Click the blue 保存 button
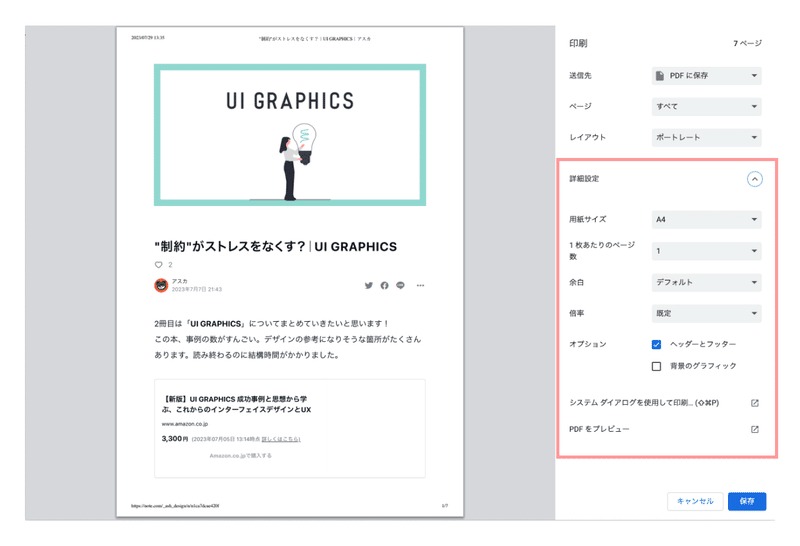The width and height of the screenshot is (800, 546). (x=747, y=501)
